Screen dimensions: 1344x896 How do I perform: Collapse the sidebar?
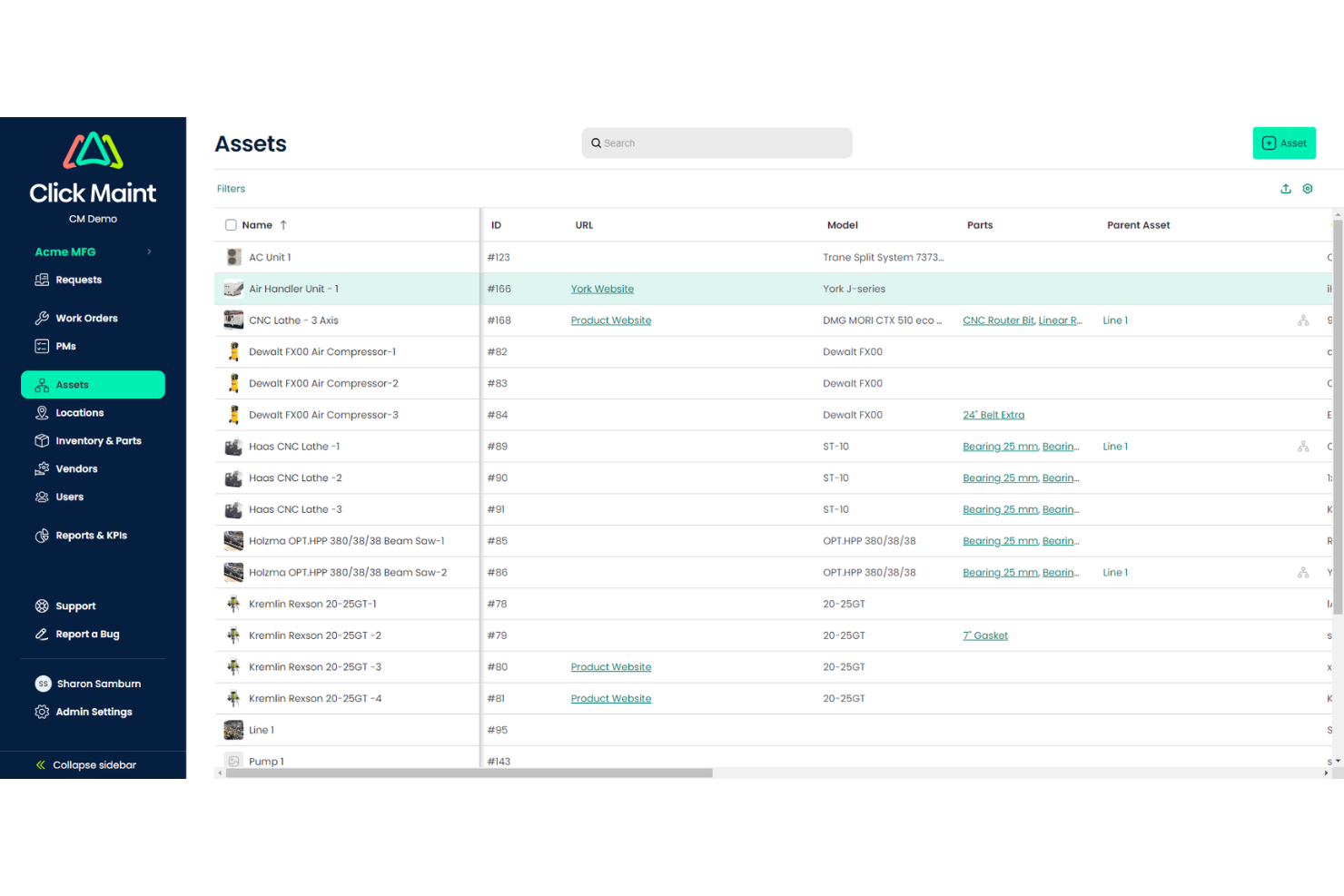(86, 765)
